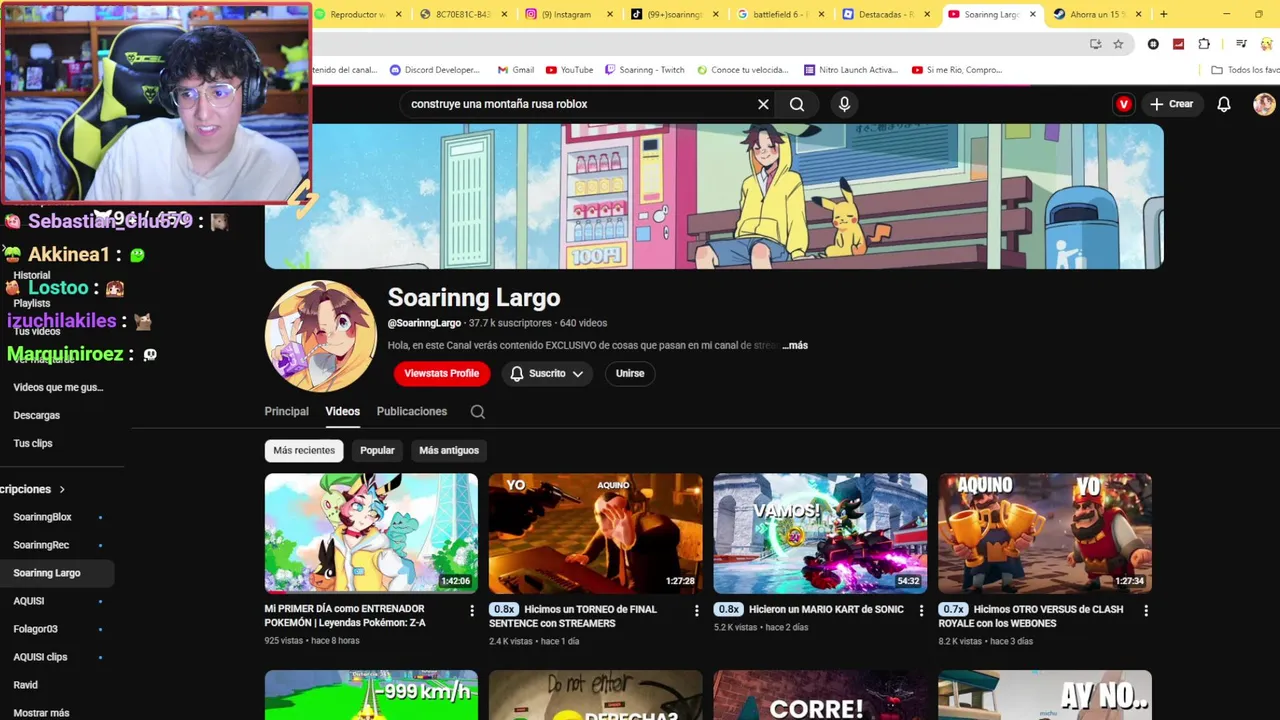Switch to the battlefield 6 tab
This screenshot has width=1280, height=720.
coord(779,14)
